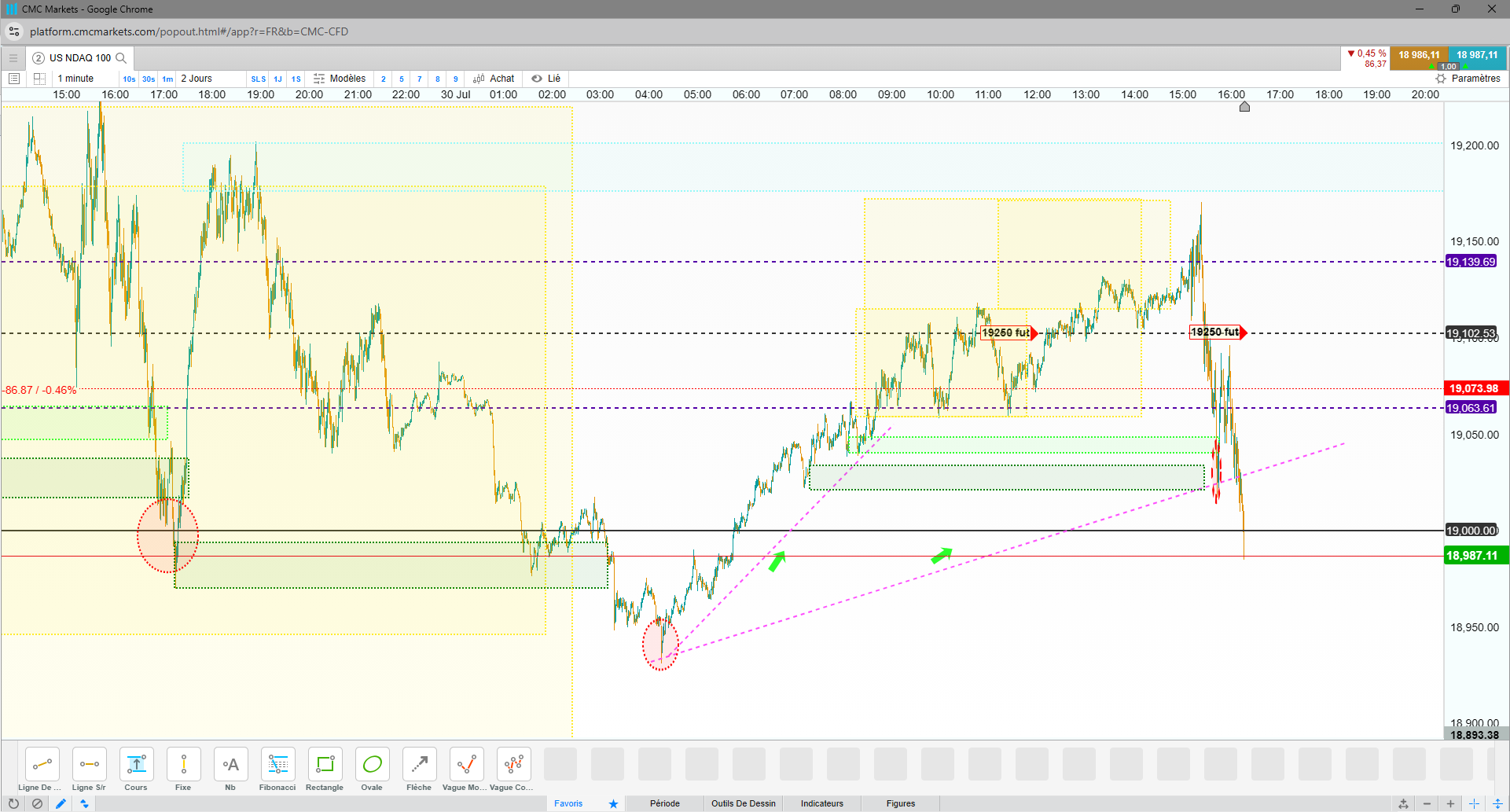Viewport: 1510px width, 812px height.
Task: Toggle the Favoris star
Action: click(x=613, y=803)
